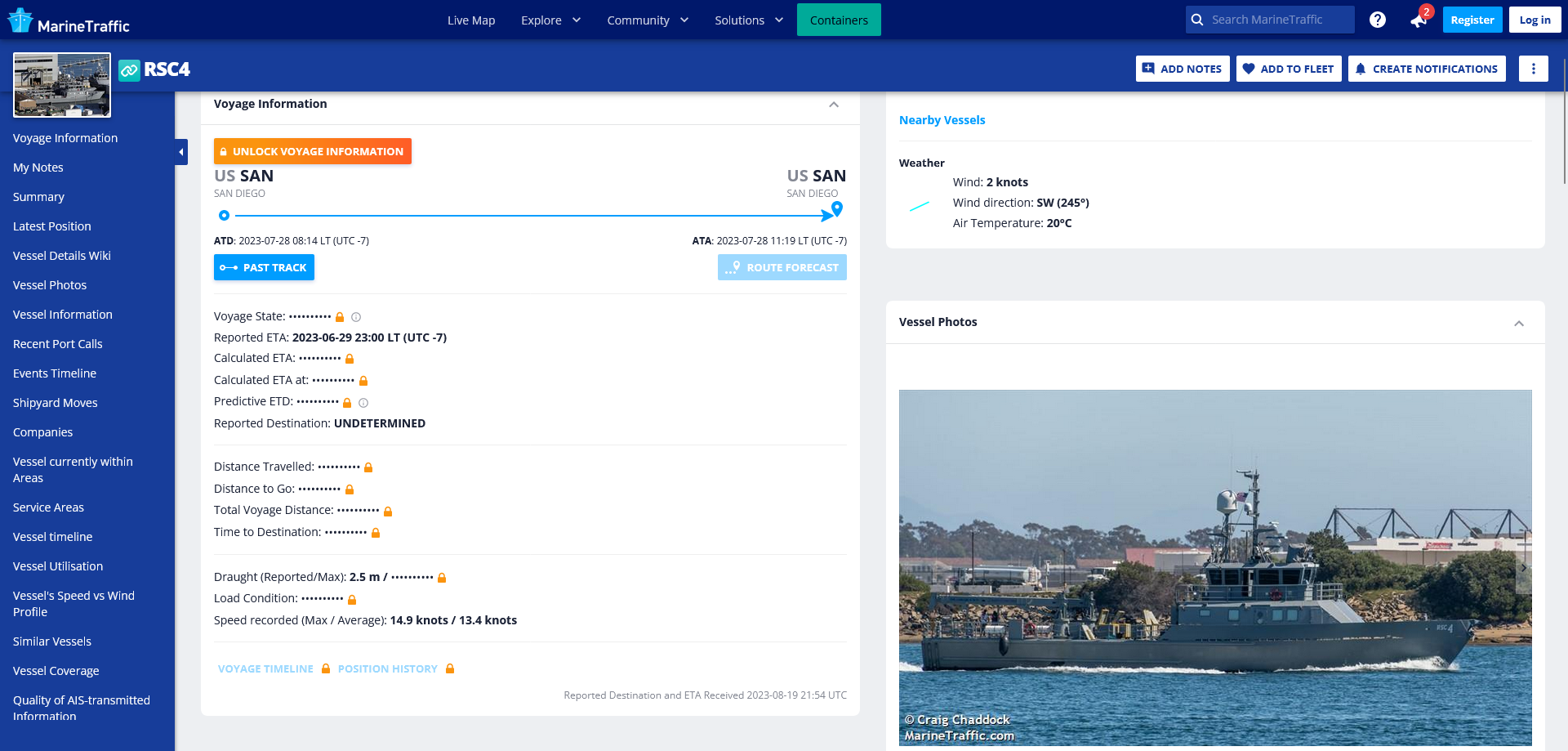Open Vessel Utilisation in the sidebar
The image size is (1568, 751).
pyautogui.click(x=58, y=566)
